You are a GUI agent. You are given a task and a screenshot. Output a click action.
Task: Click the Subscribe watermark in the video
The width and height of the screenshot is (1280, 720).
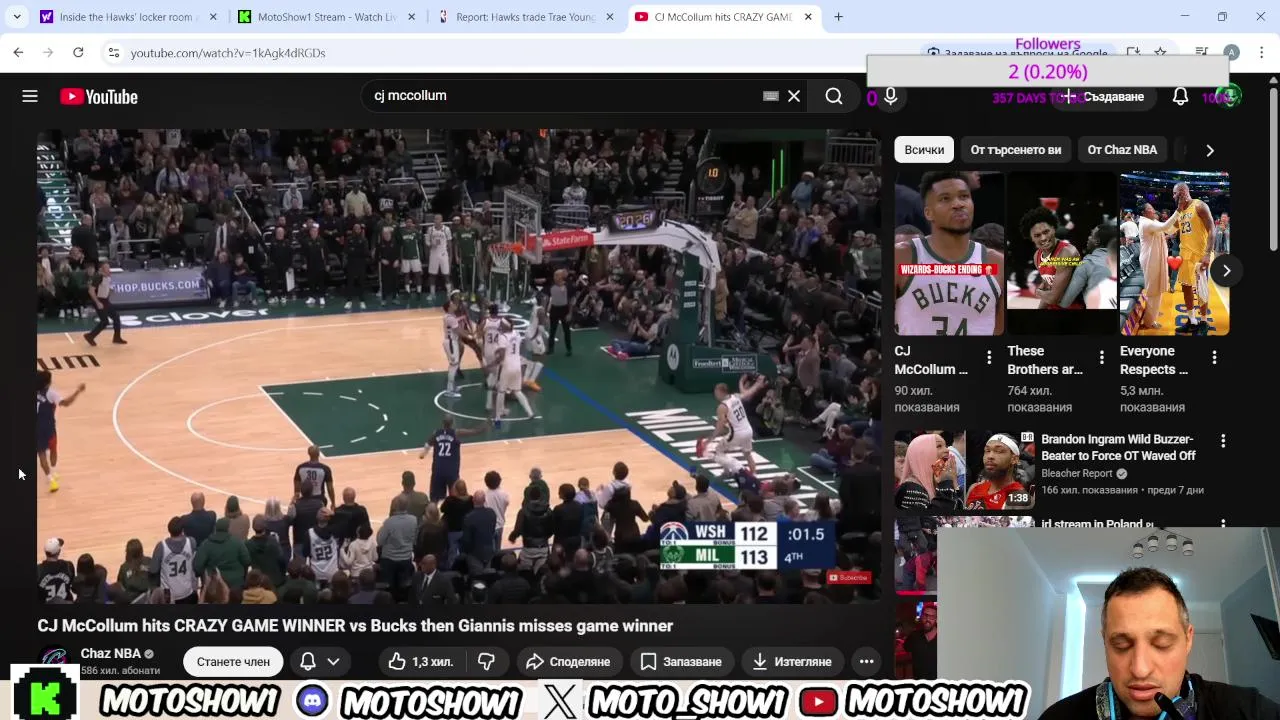click(849, 577)
